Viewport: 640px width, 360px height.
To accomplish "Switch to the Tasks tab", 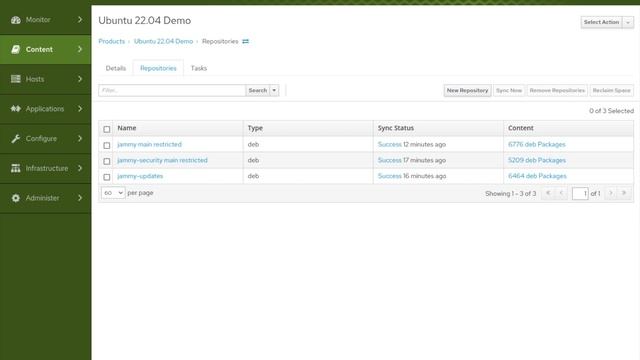I will click(199, 68).
